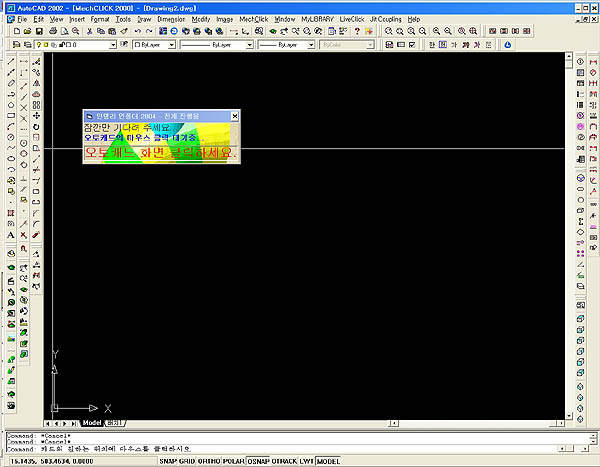This screenshot has height=467, width=600.
Task: Toggle ORTHO mode in status bar
Action: click(x=209, y=461)
